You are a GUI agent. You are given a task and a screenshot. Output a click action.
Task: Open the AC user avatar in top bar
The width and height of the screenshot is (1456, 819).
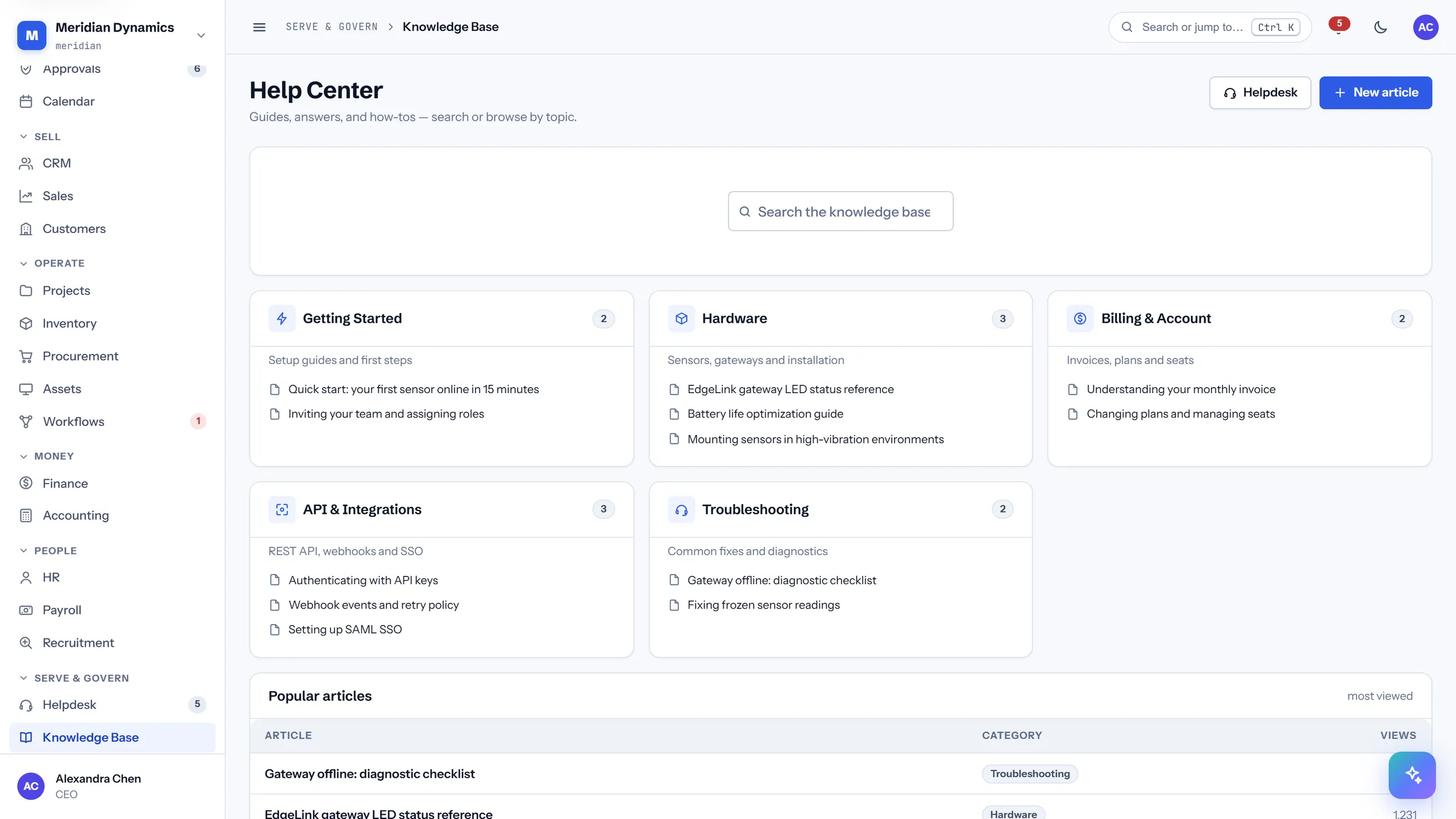tap(1426, 27)
